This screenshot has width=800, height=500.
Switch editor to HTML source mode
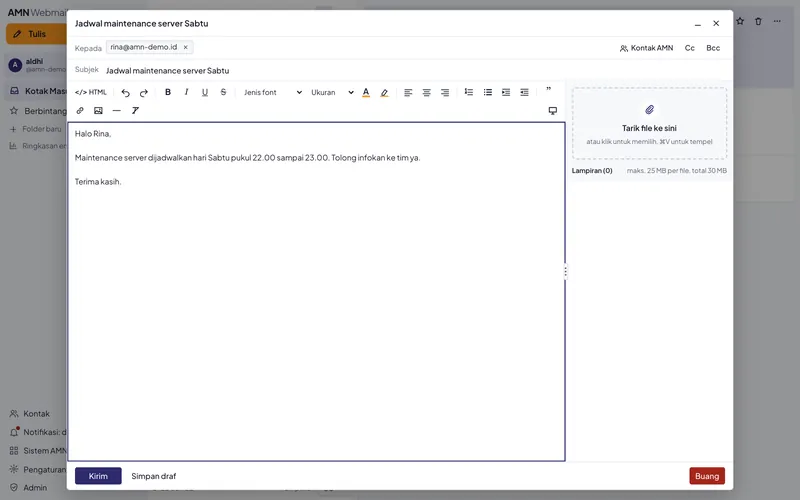pyautogui.click(x=91, y=92)
